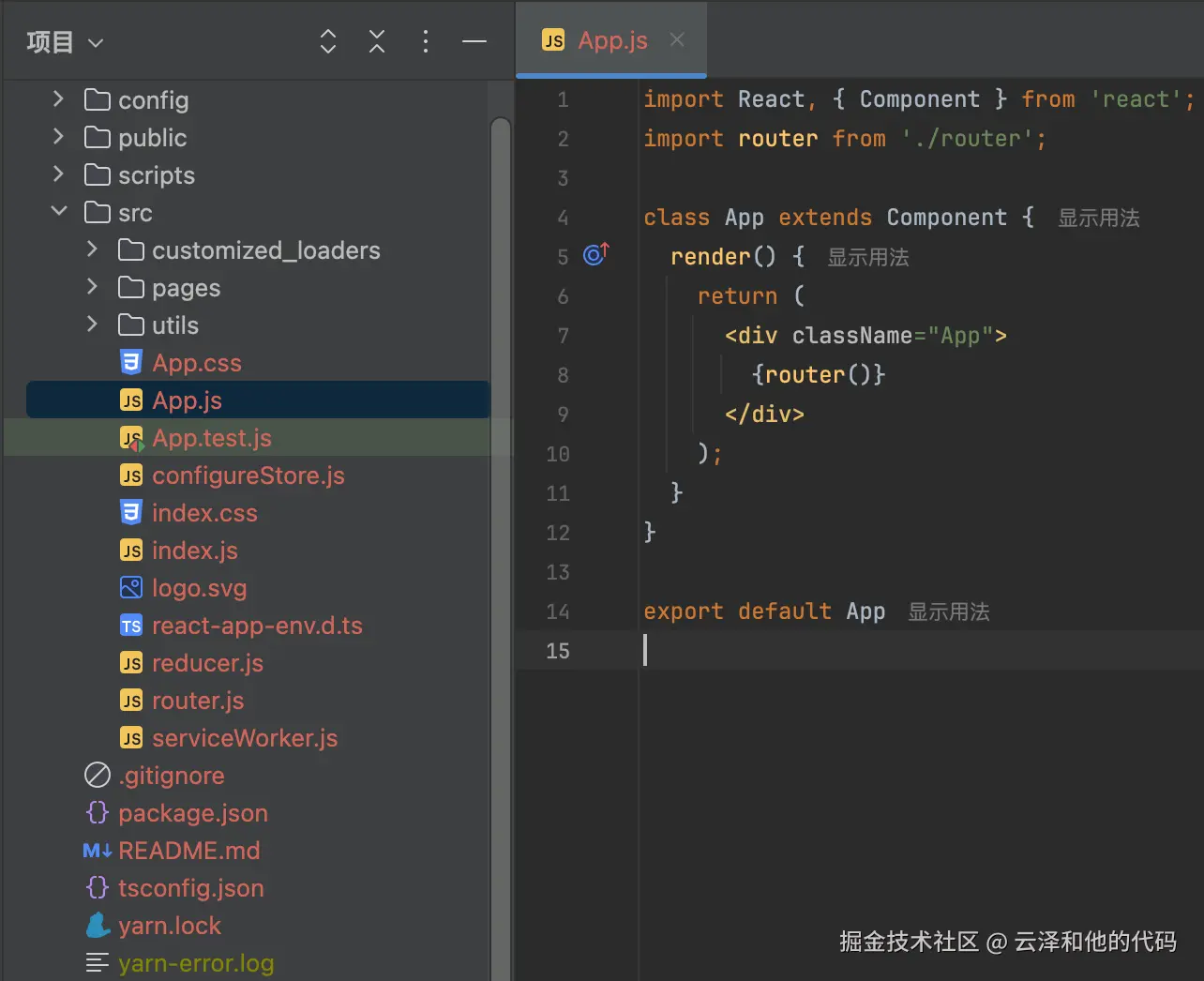Click the yarn icon beside yarn.lock
The width and height of the screenshot is (1204, 981).
[x=98, y=926]
